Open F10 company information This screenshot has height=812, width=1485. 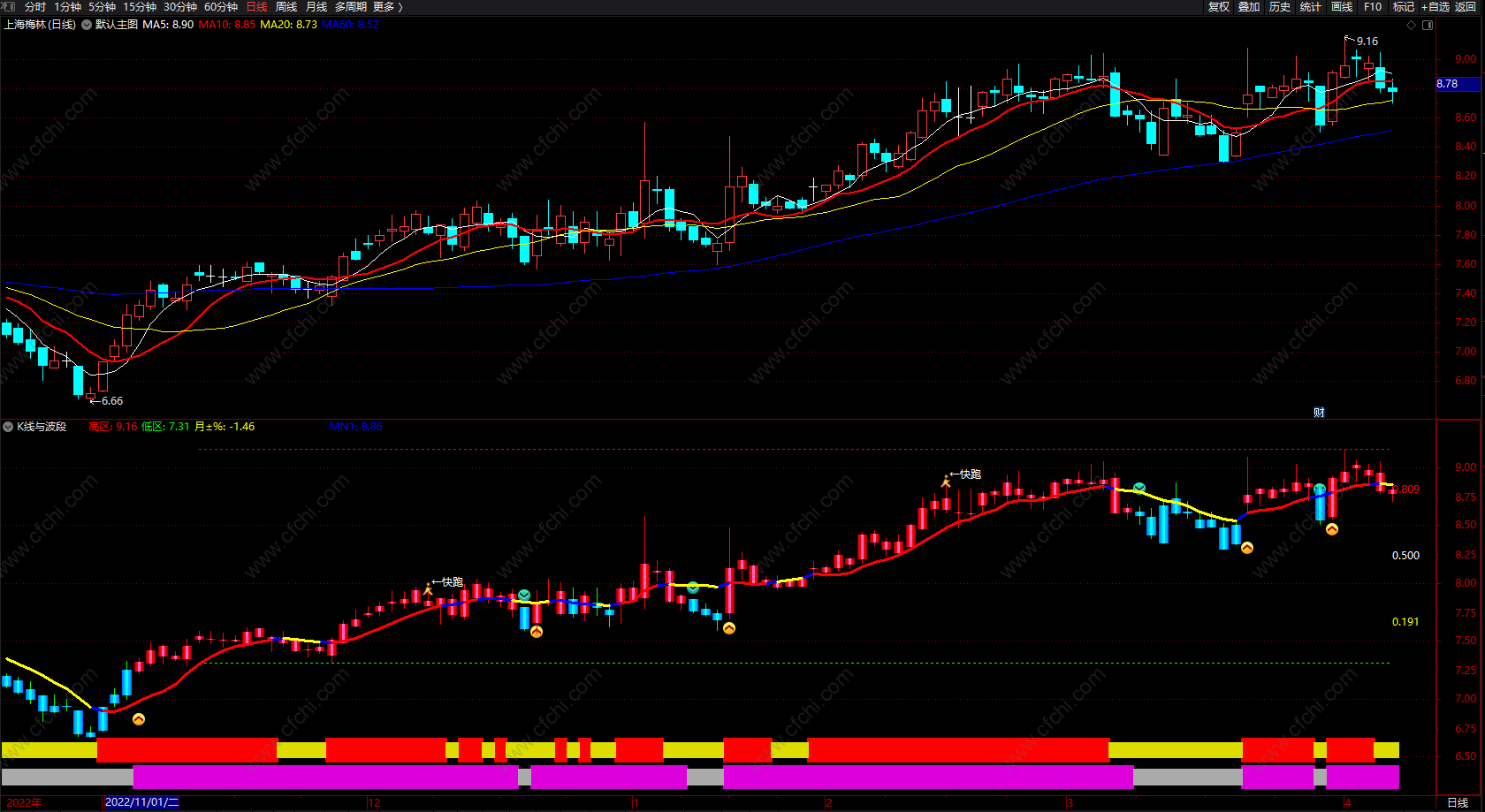pos(1373,7)
